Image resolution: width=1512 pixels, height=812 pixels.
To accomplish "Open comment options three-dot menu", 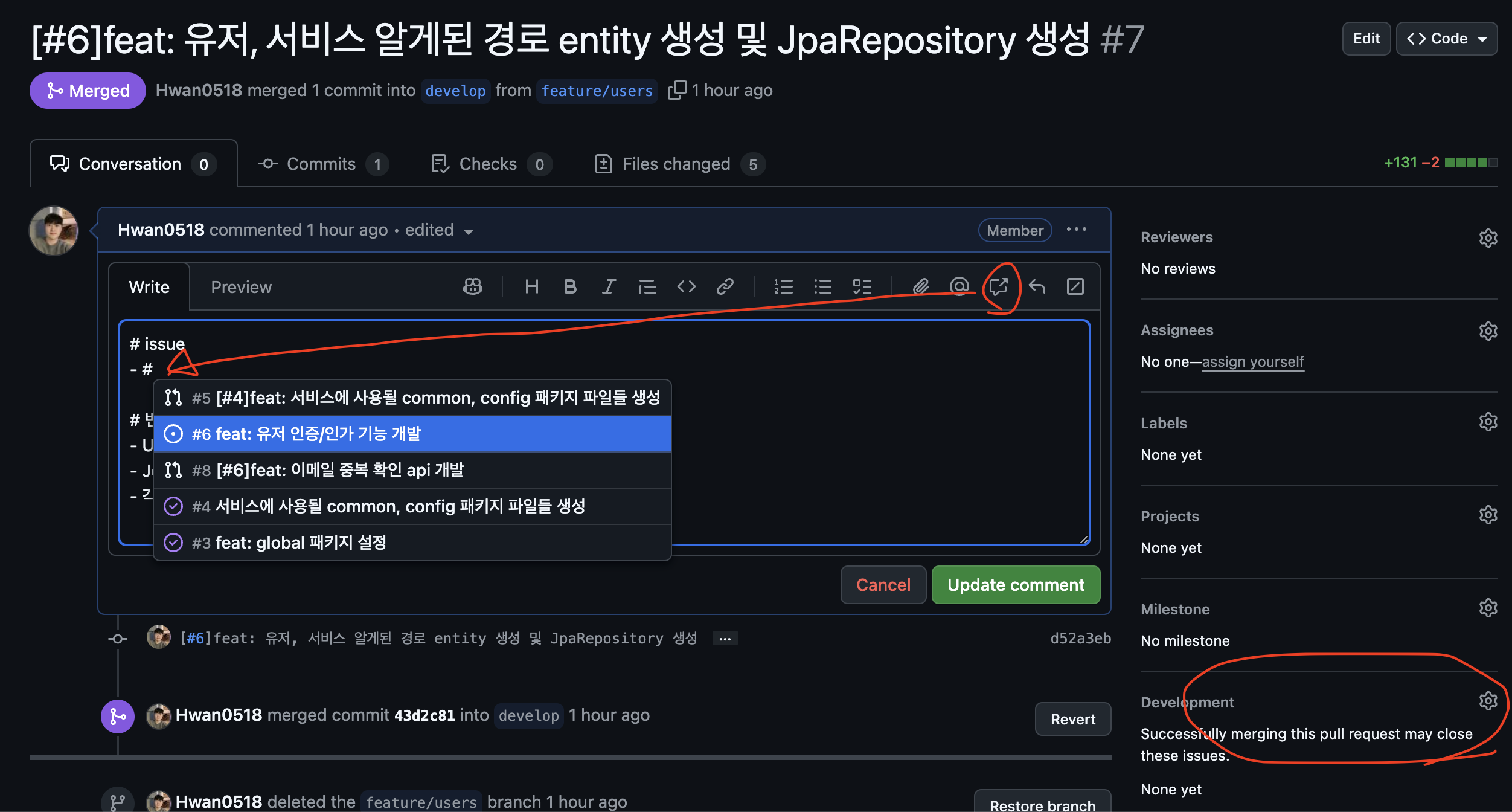I will (1076, 230).
